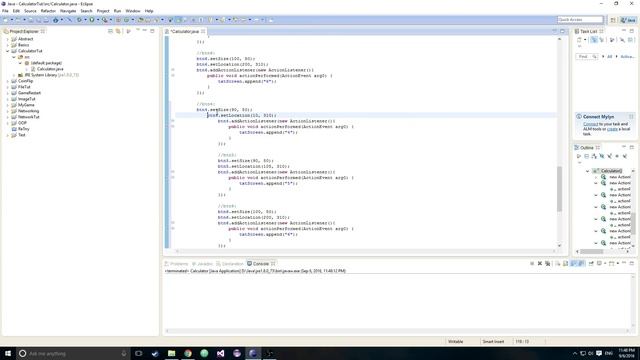Click Chrome icon in taskbar
640x360 pixels.
[x=188, y=353]
